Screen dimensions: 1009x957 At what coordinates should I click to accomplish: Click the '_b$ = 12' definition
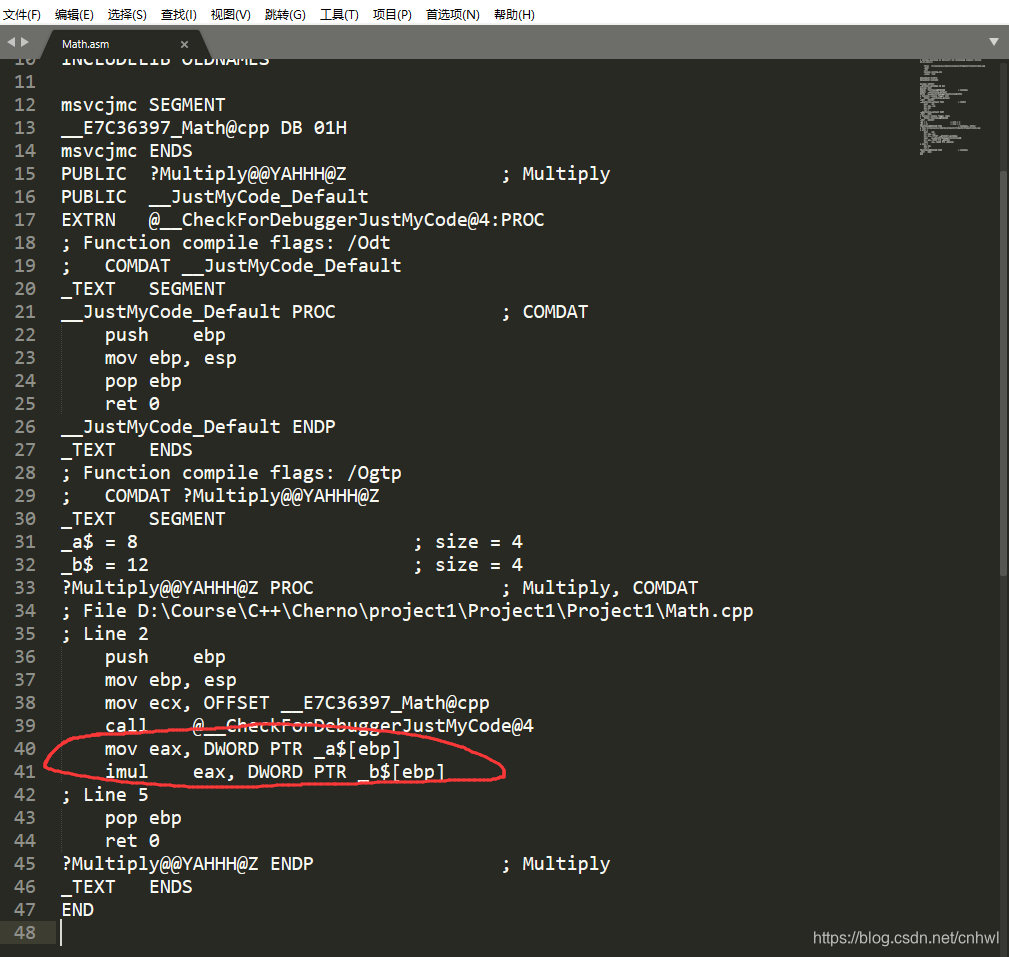[105, 564]
